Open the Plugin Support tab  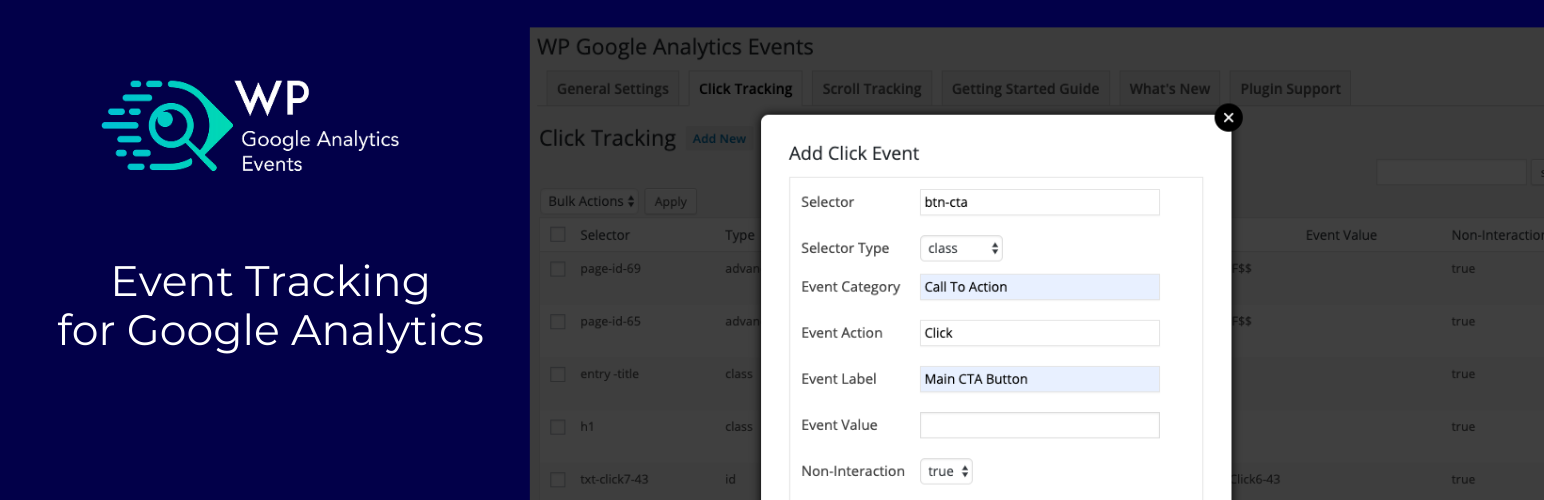[1290, 89]
